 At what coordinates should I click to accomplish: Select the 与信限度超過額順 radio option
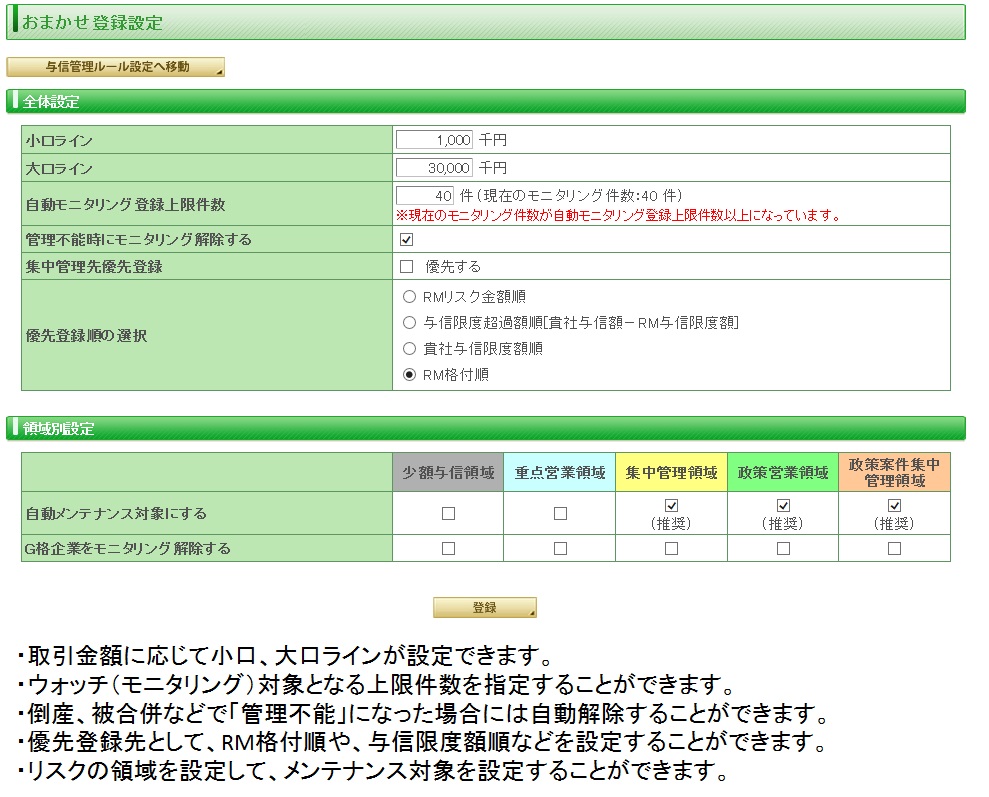point(409,322)
